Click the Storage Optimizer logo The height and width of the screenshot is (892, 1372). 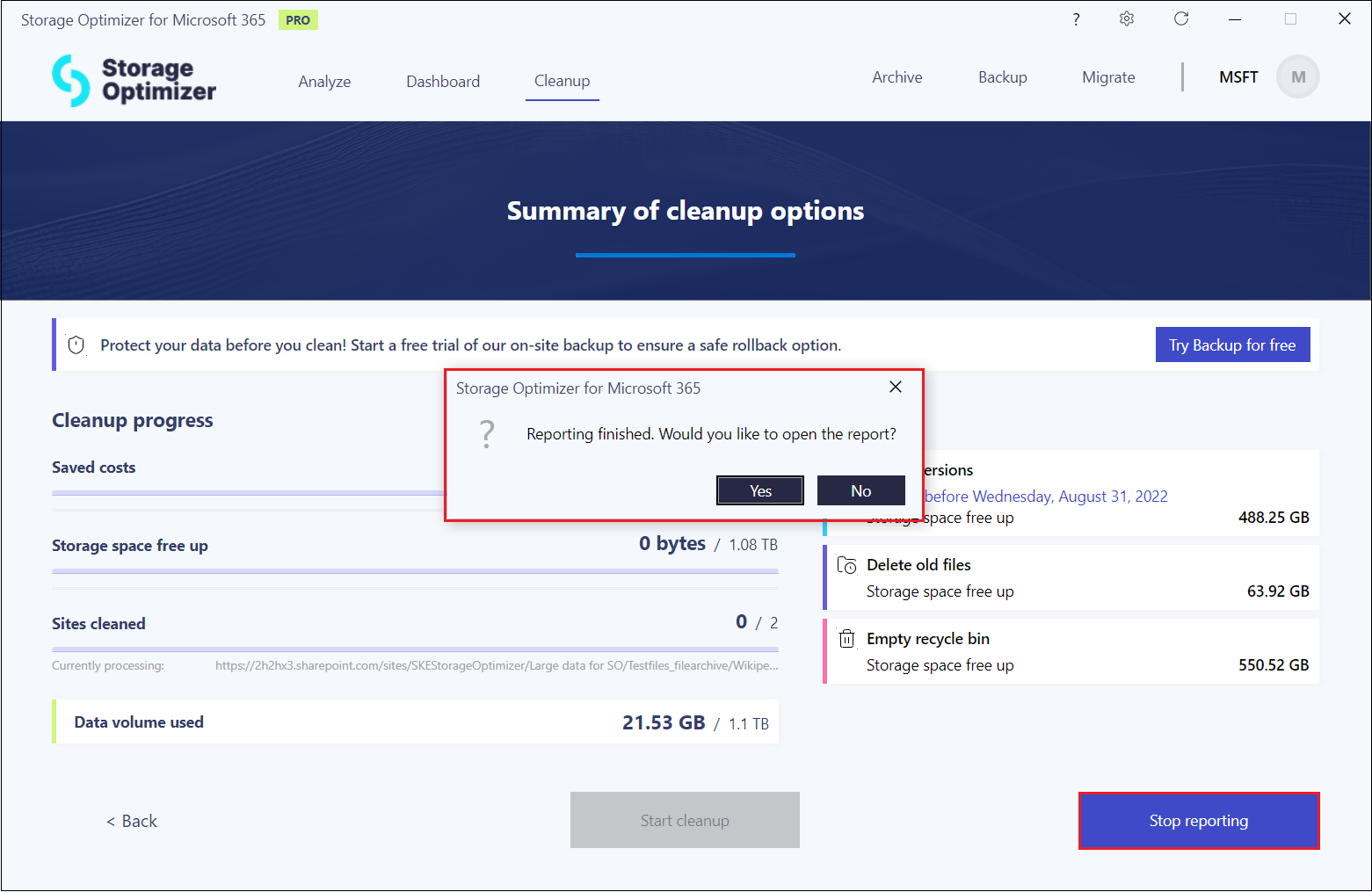[134, 80]
